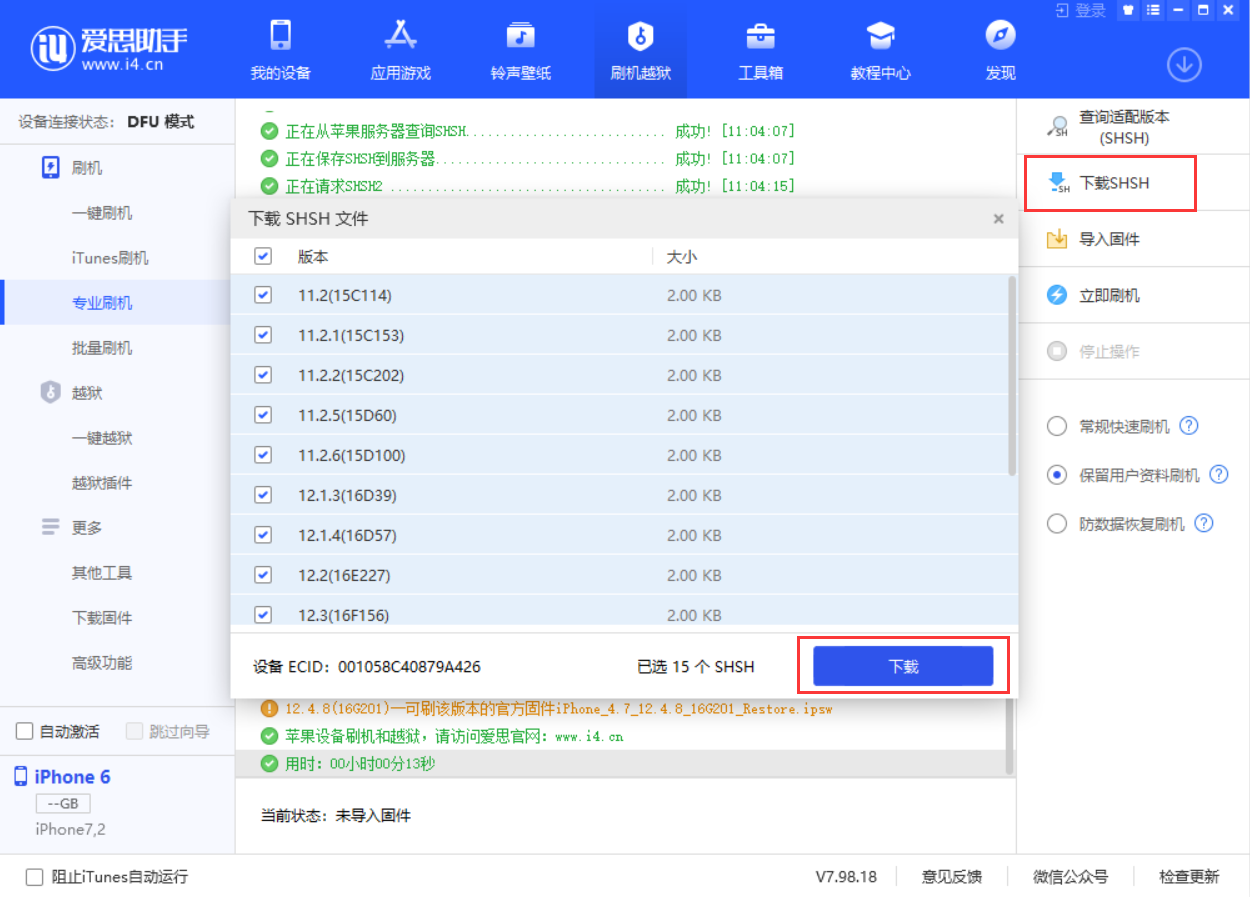Image resolution: width=1250 pixels, height=897 pixels.
Task: Open help for 保留用户资料刷机
Action: pyautogui.click(x=1219, y=475)
